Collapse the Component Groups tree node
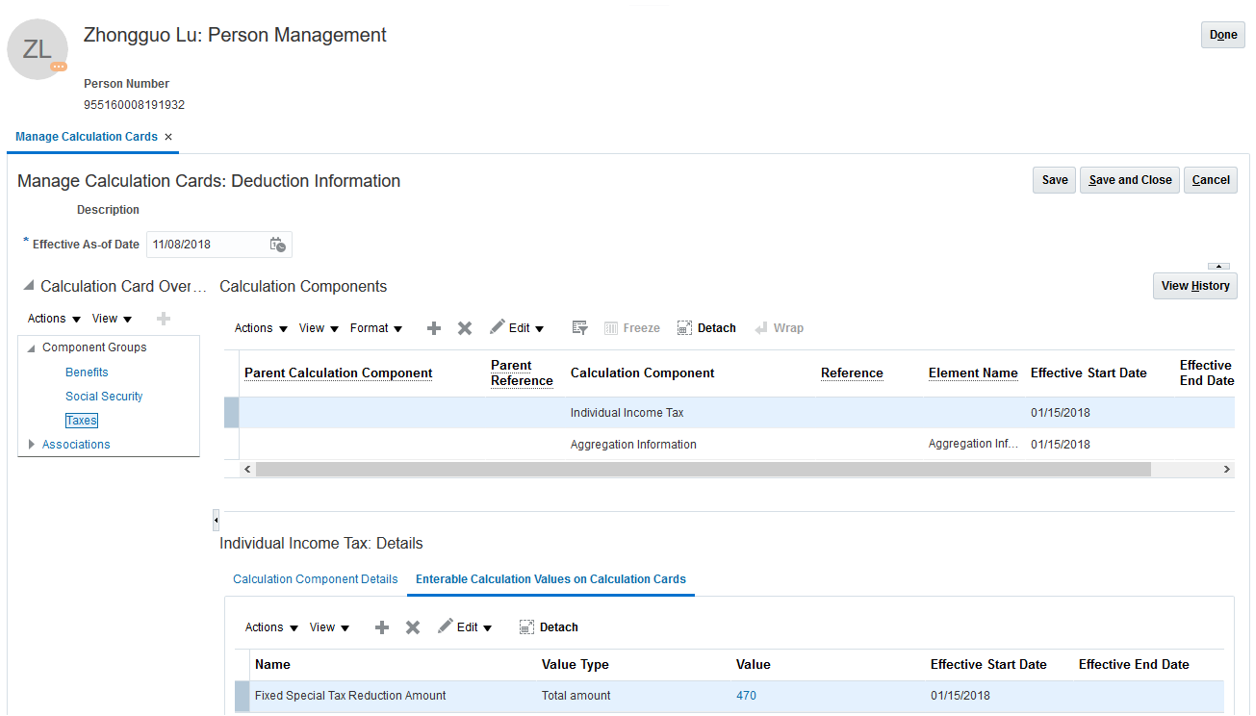Image resolution: width=1256 pixels, height=716 pixels. click(31, 348)
